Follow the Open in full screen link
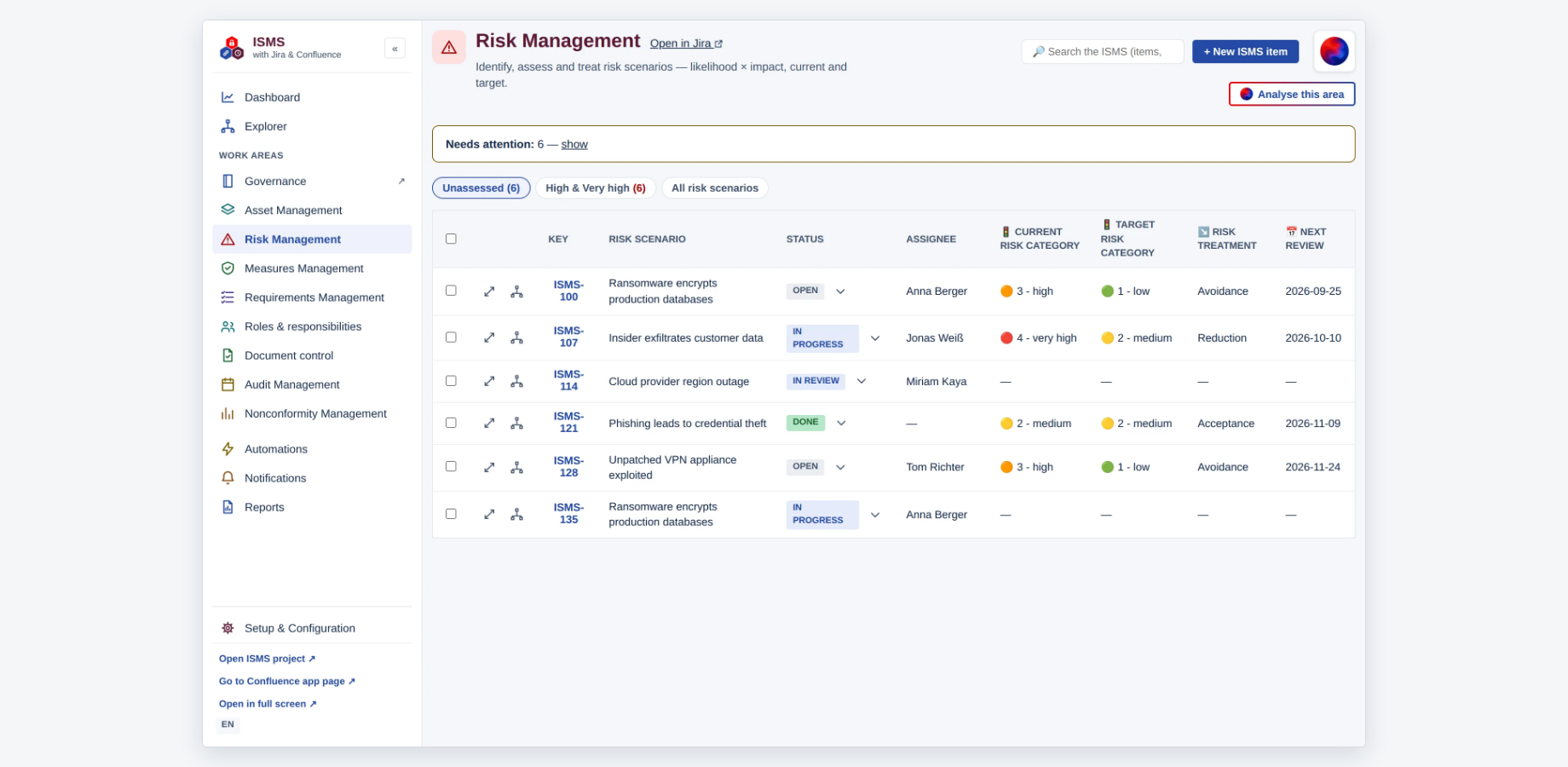 point(268,704)
